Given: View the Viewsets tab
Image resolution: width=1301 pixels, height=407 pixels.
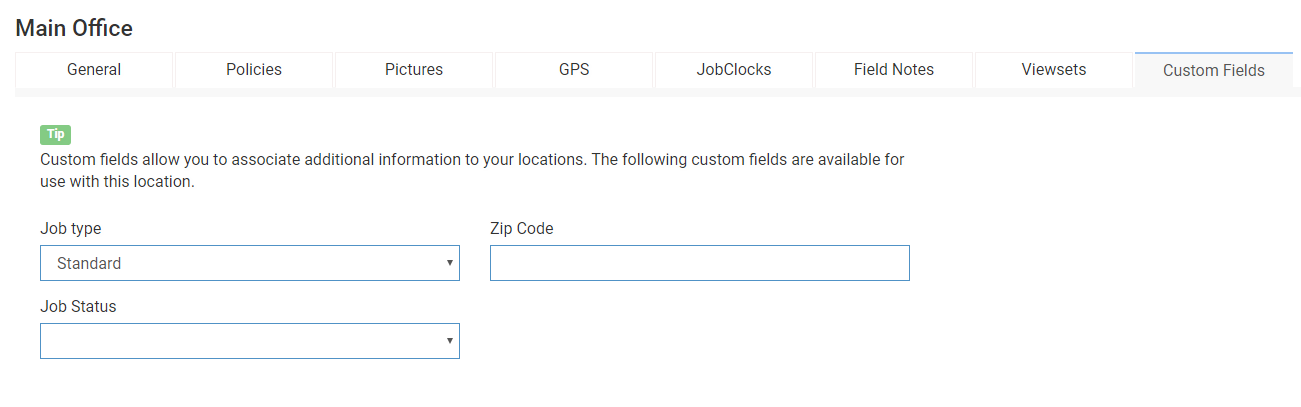Looking at the screenshot, I should tap(1054, 70).
